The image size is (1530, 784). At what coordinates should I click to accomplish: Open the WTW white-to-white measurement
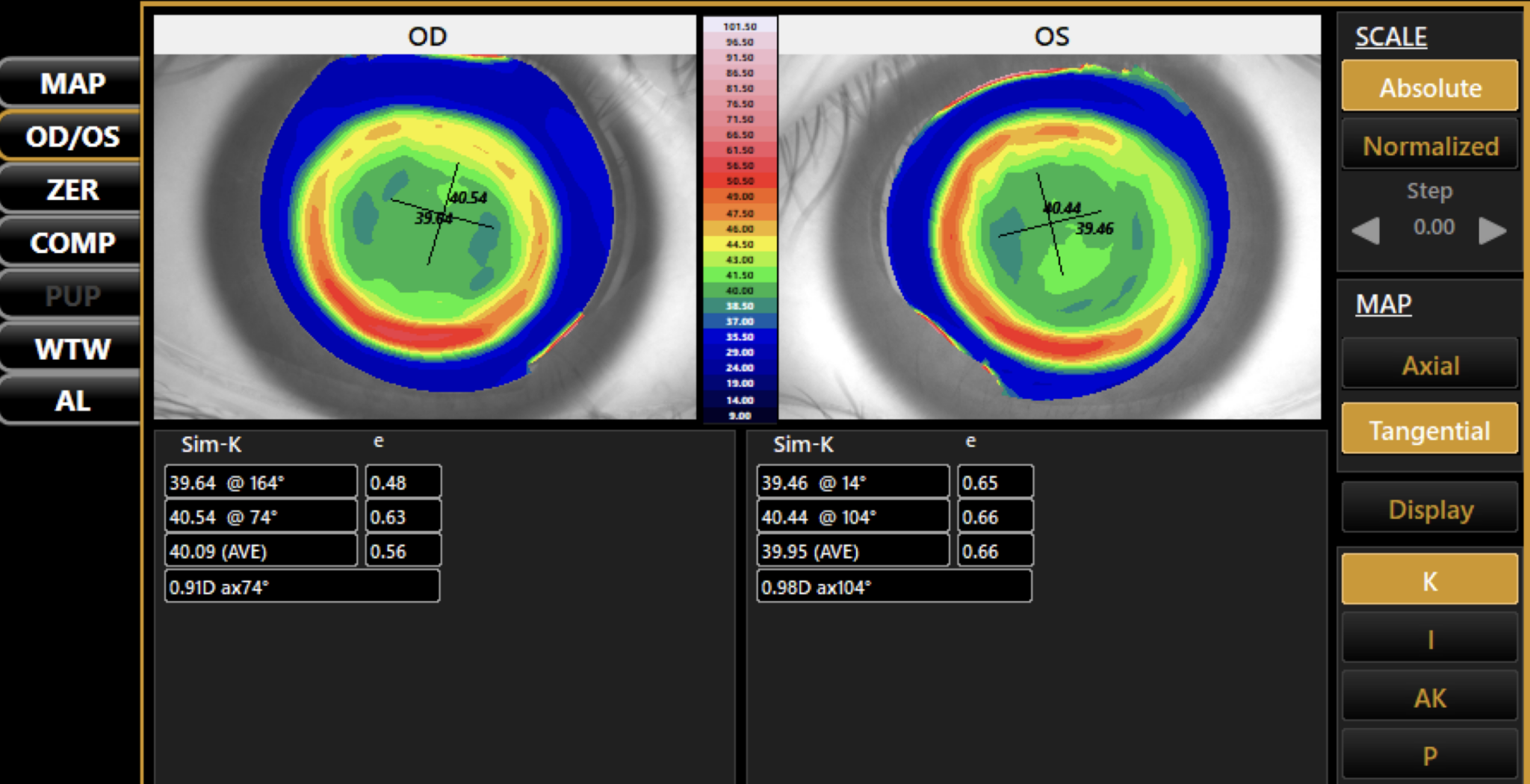tap(72, 348)
